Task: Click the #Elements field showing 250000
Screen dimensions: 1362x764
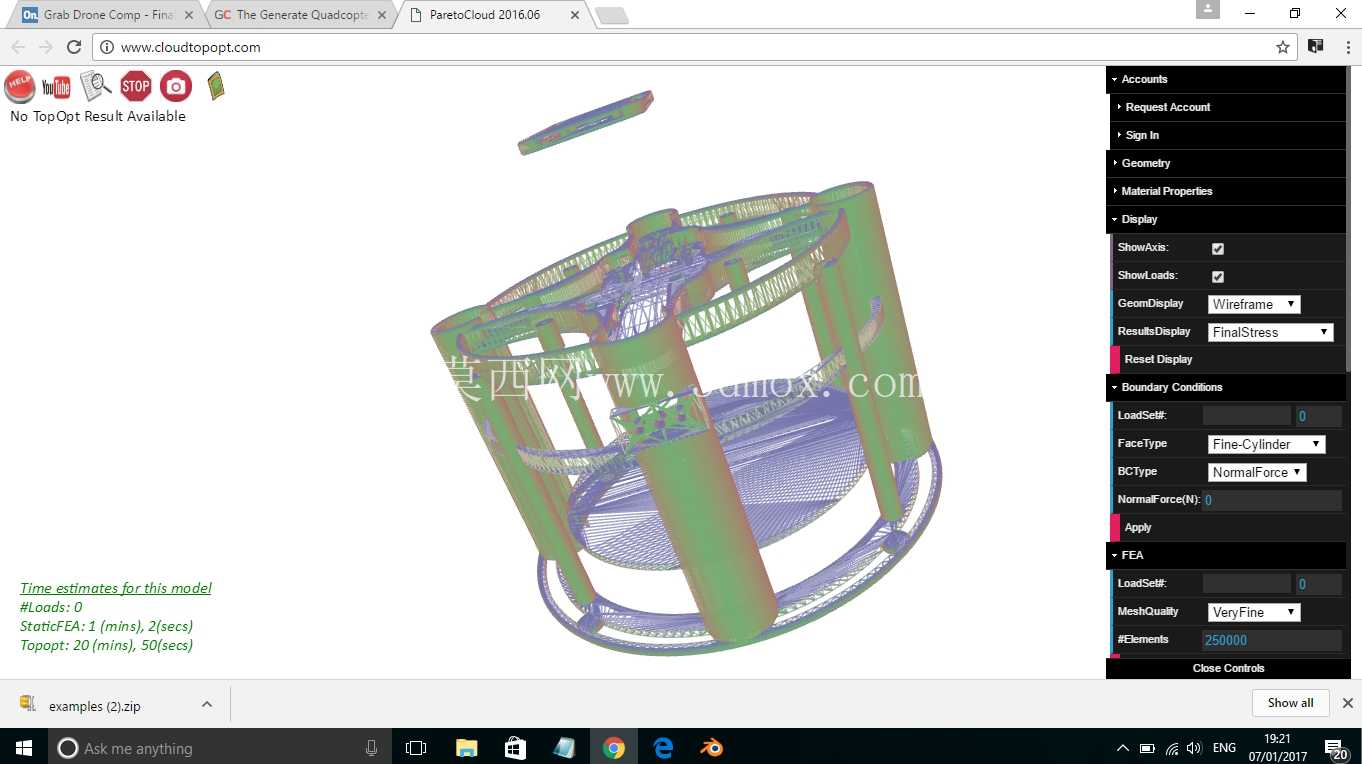Action: (x=1272, y=640)
